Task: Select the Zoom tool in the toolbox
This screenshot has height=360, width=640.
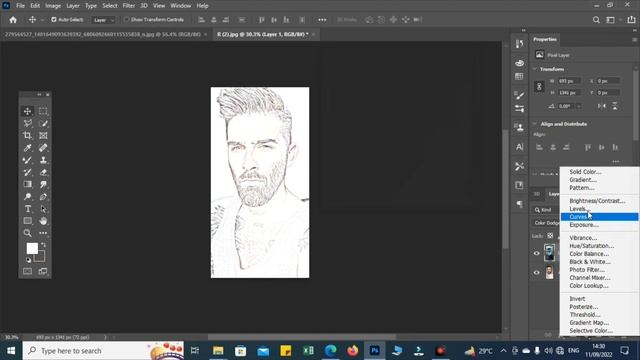Action: [x=27, y=233]
